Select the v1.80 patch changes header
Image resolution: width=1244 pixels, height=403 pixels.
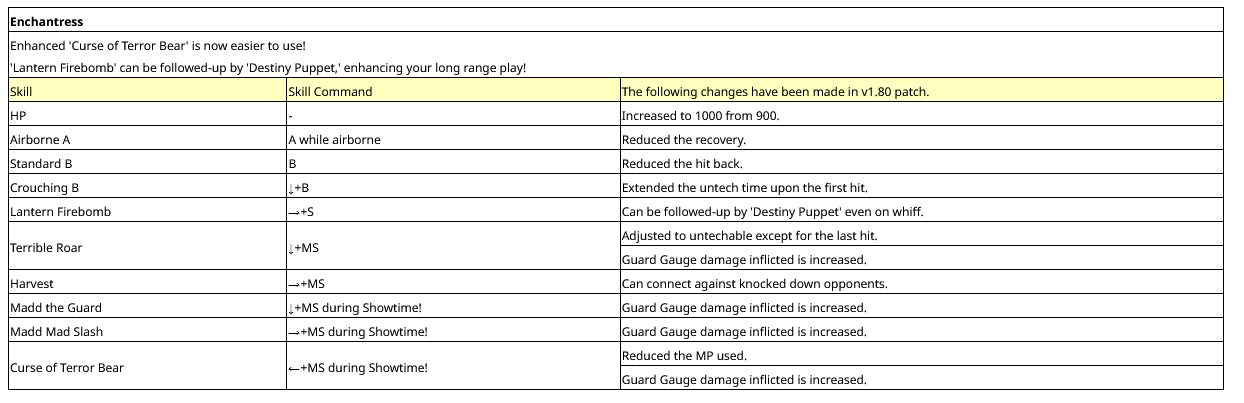(x=922, y=91)
